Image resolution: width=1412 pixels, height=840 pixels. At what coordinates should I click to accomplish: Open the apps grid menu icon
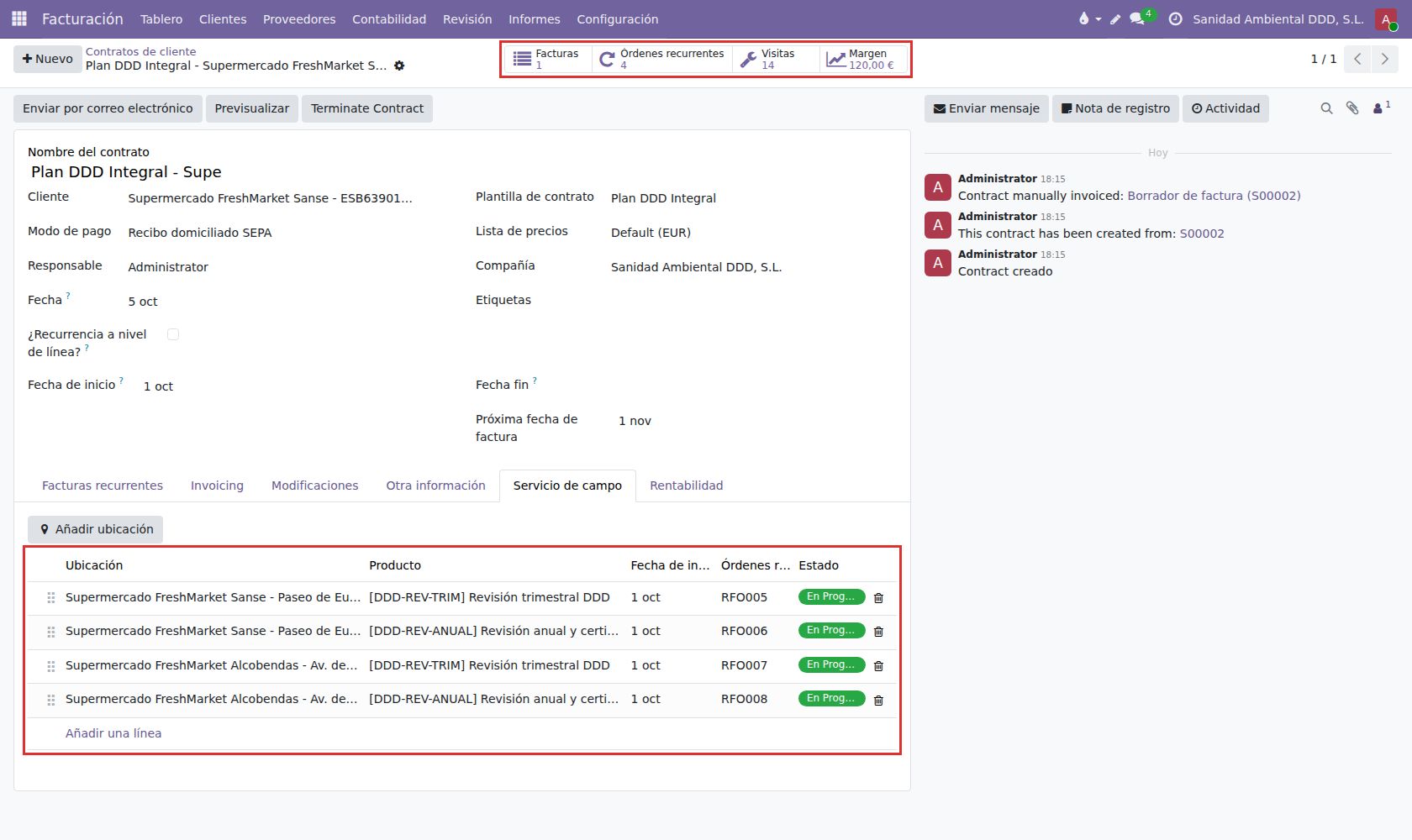pos(19,18)
